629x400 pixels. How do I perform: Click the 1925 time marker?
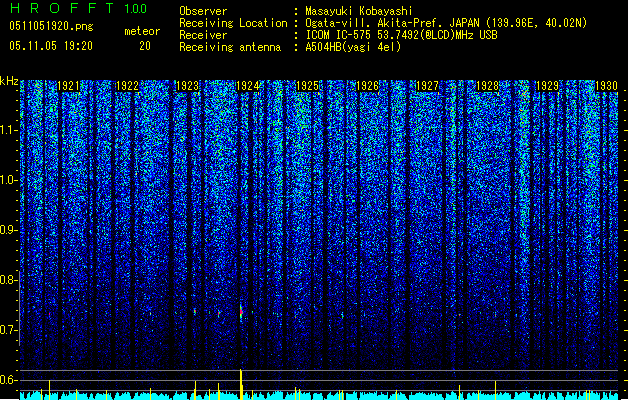[x=307, y=86]
